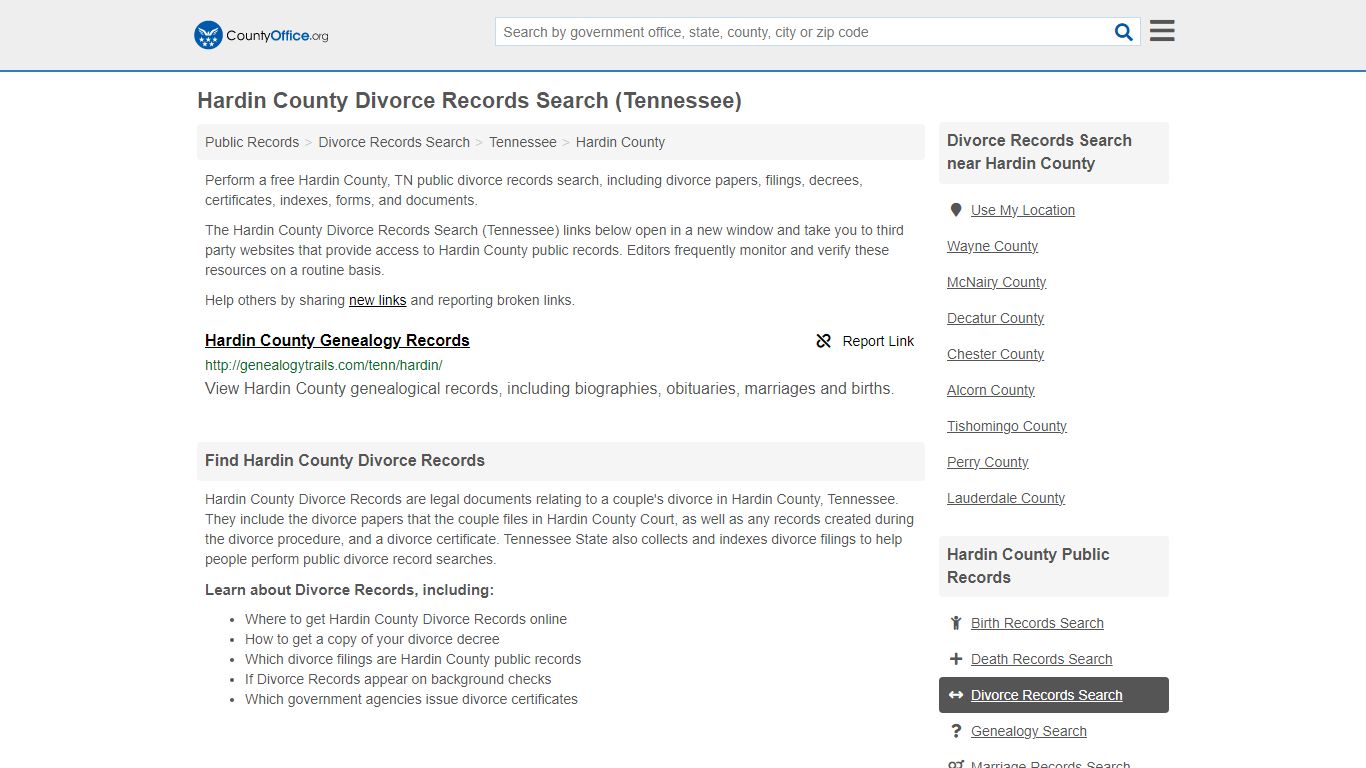Viewport: 1366px width, 768px height.
Task: Click the broken-link Report Link icon
Action: click(824, 341)
